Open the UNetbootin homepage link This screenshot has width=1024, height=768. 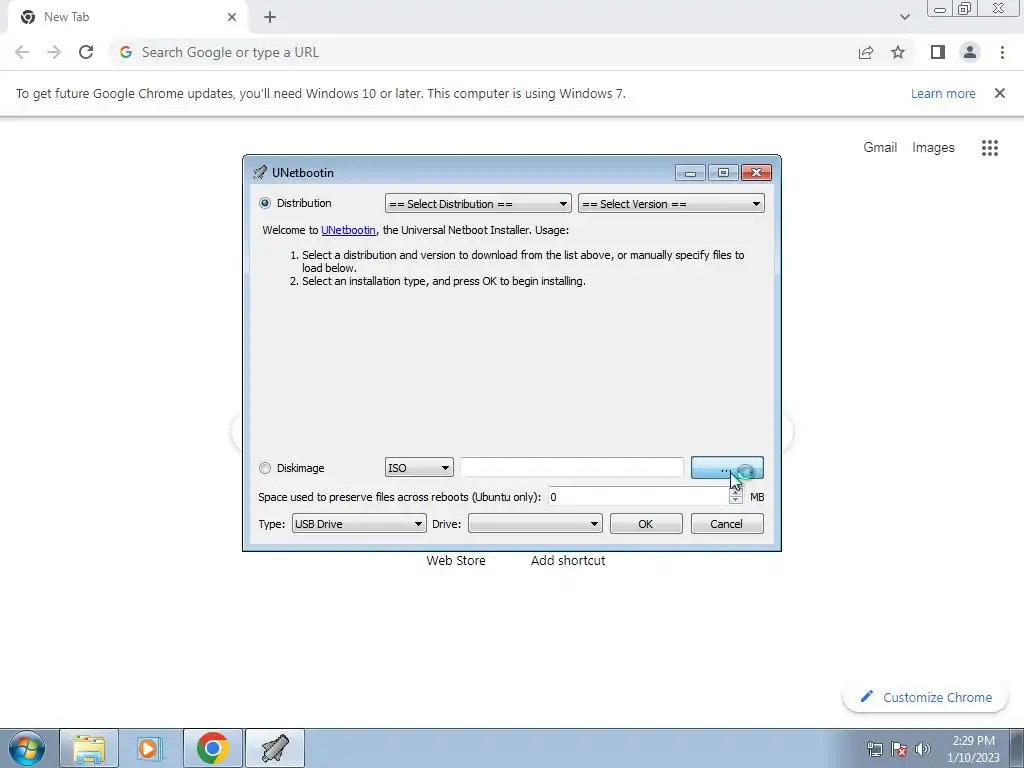tap(348, 230)
